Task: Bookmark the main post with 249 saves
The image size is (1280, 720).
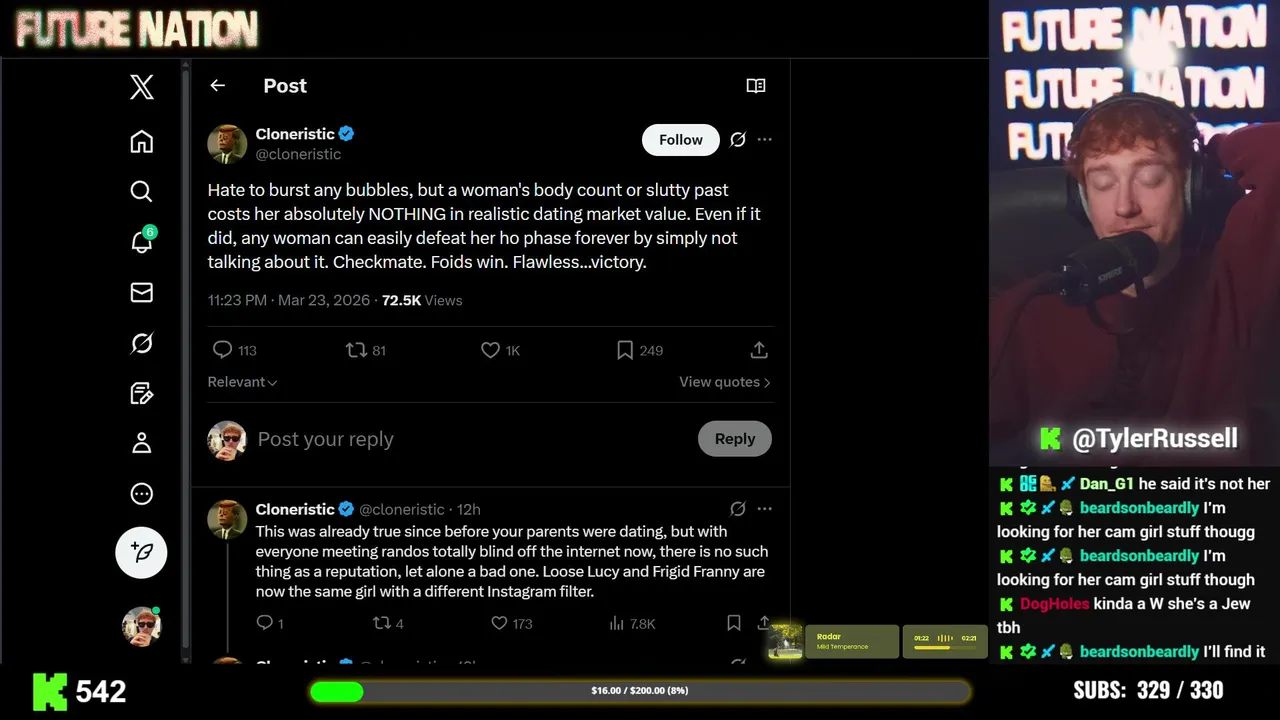Action: 625,350
